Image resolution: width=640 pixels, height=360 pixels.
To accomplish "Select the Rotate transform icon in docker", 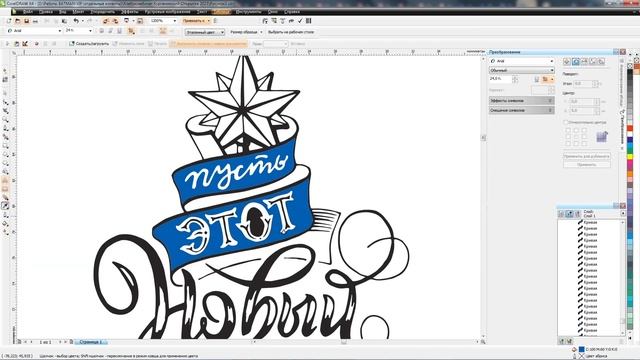I will tap(576, 61).
